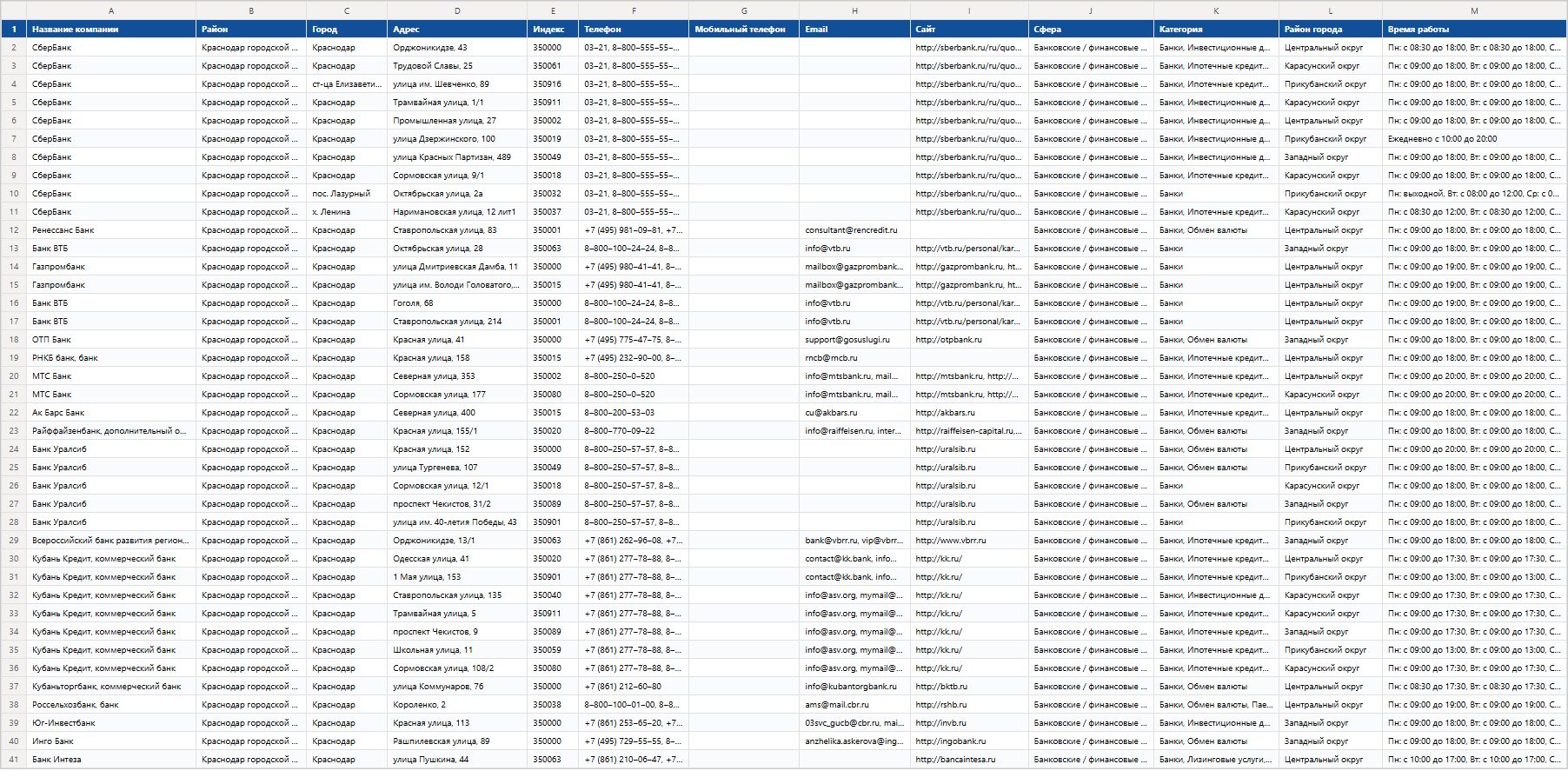Select the city cell starting "ст-ца Елизавети"
The width and height of the screenshot is (1568, 784).
click(x=347, y=84)
